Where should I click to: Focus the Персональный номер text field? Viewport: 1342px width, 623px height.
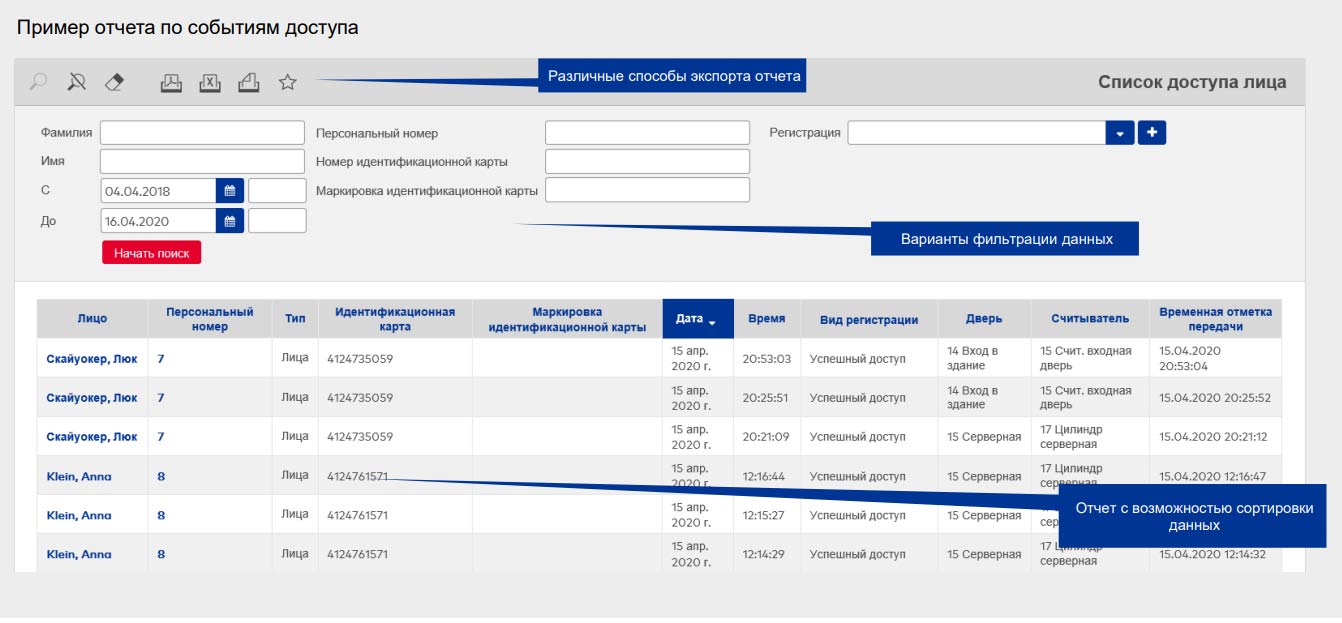point(647,133)
